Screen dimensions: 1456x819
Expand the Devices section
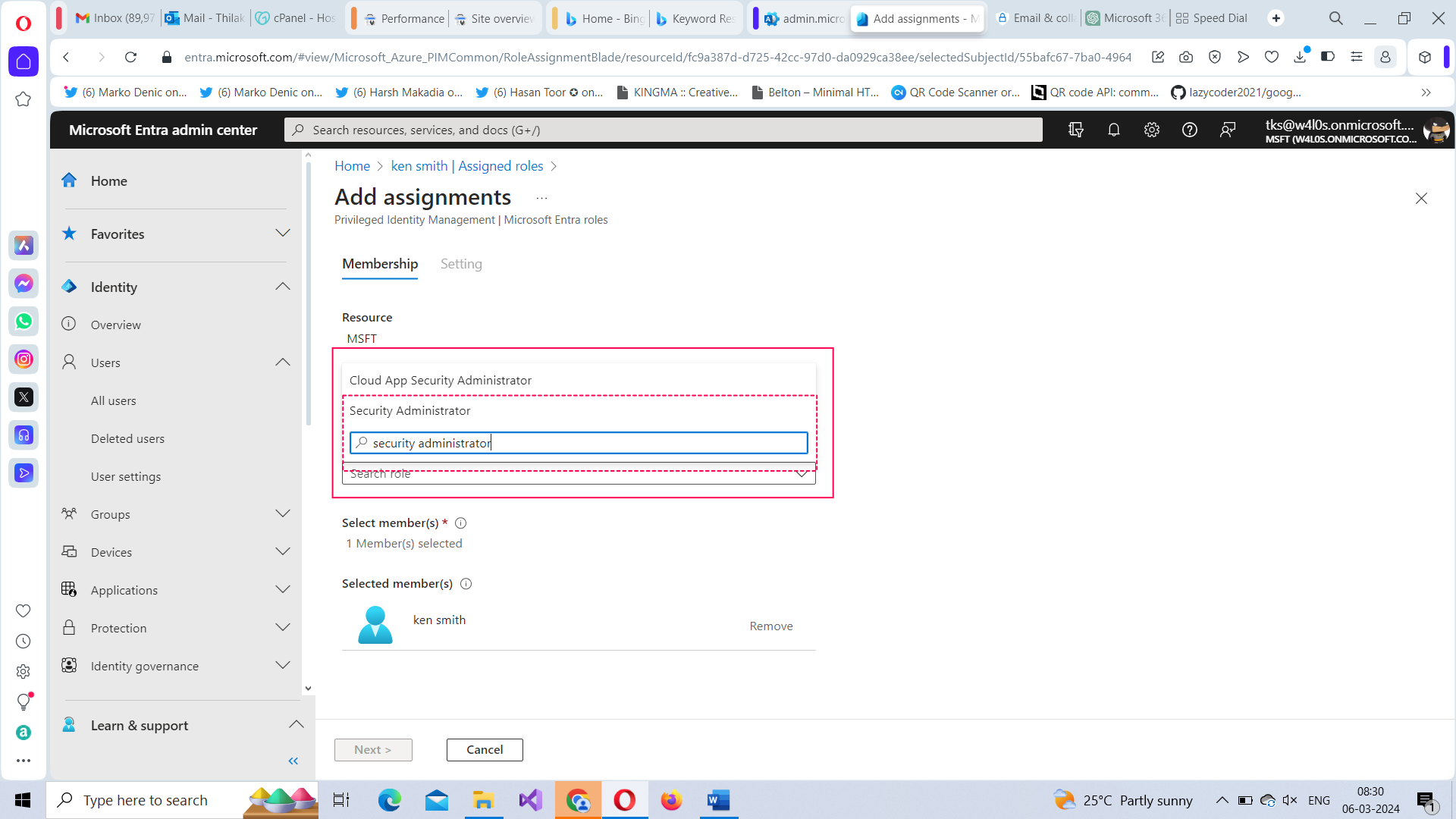283,551
